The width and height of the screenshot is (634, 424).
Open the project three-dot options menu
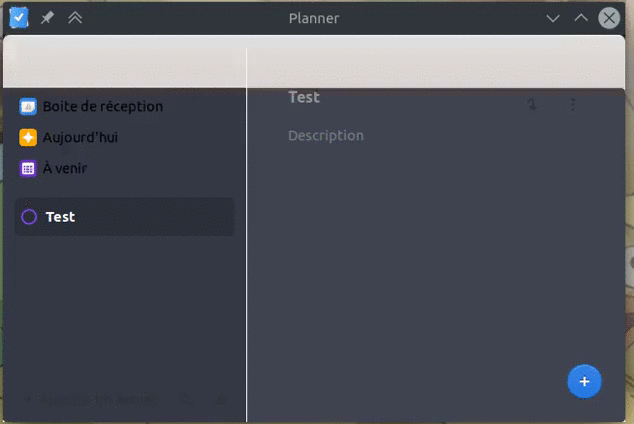(x=573, y=104)
